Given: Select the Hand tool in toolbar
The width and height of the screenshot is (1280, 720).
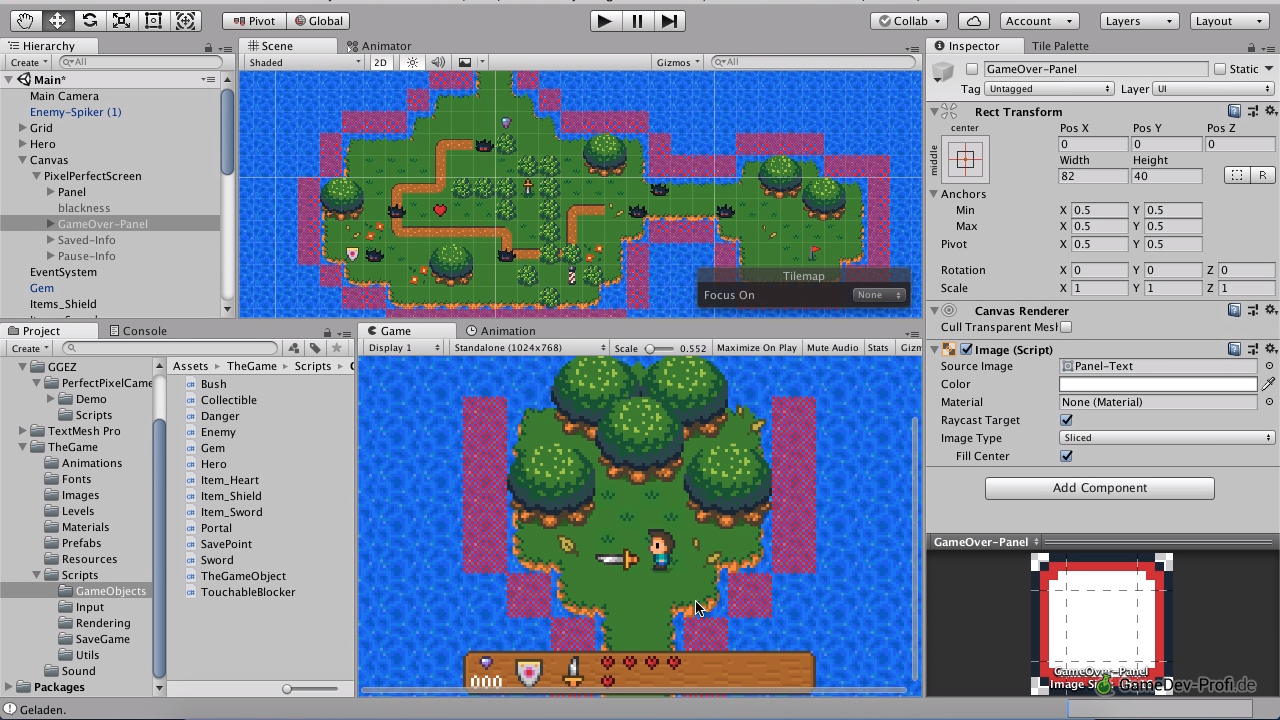Looking at the screenshot, I should pyautogui.click(x=25, y=20).
